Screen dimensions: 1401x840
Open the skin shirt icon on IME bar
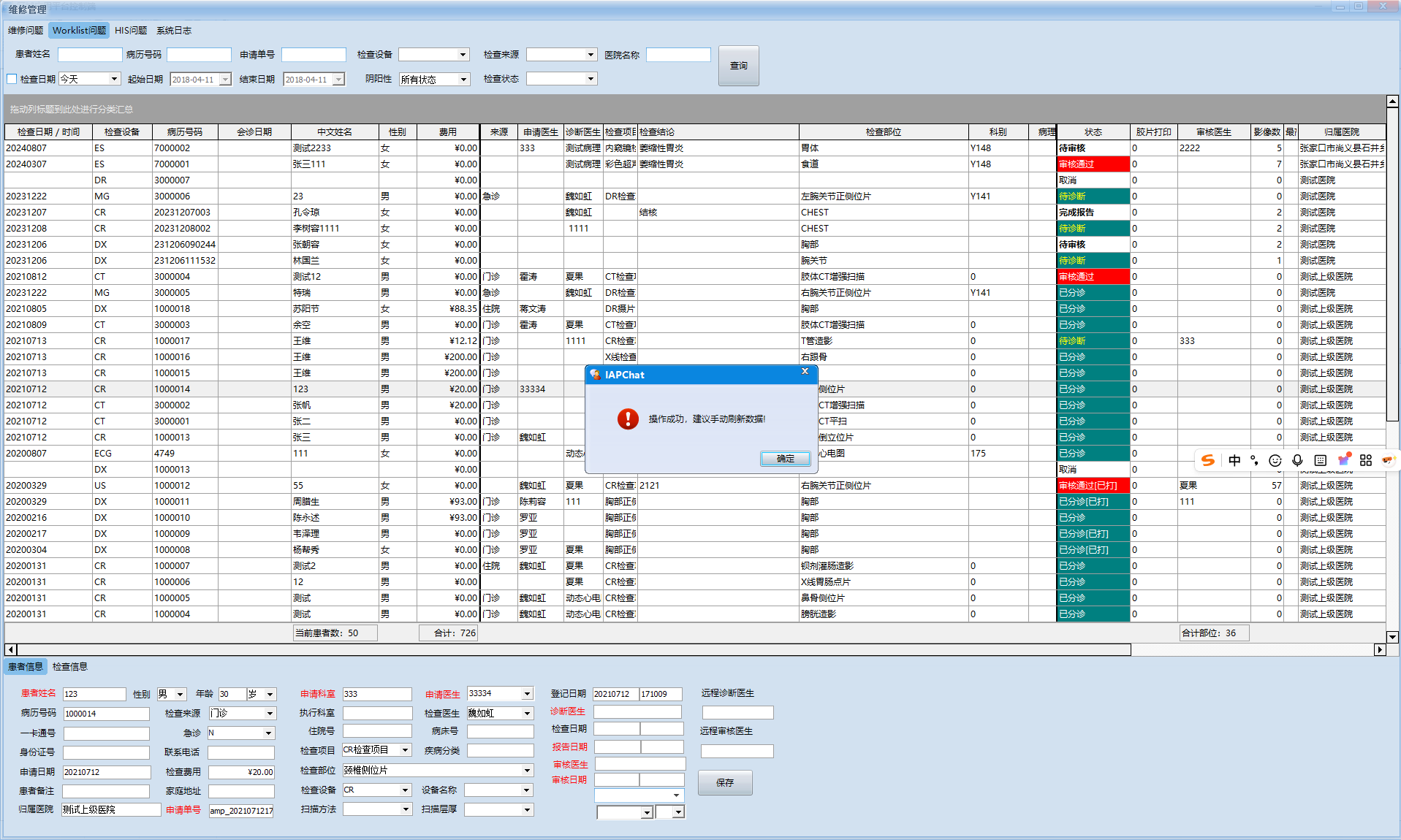(1343, 460)
